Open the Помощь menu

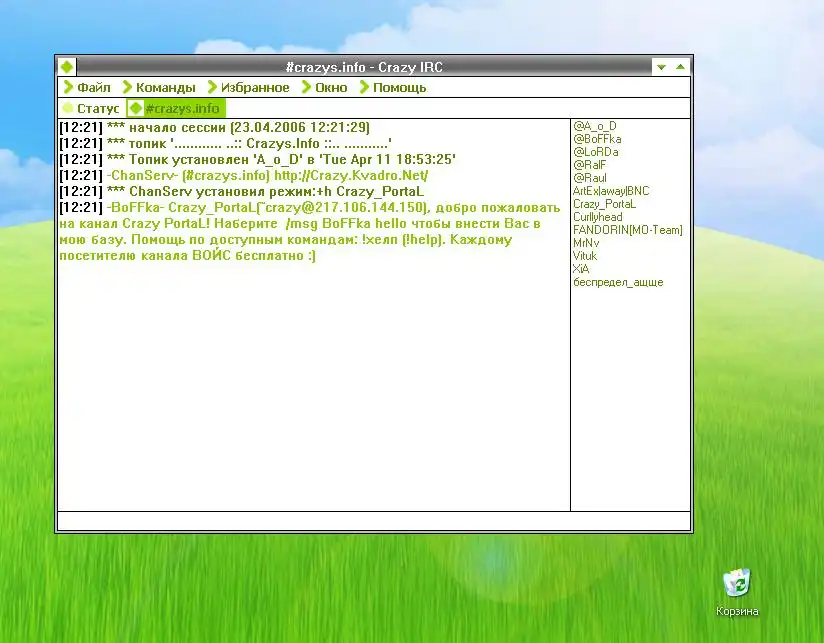pos(399,87)
